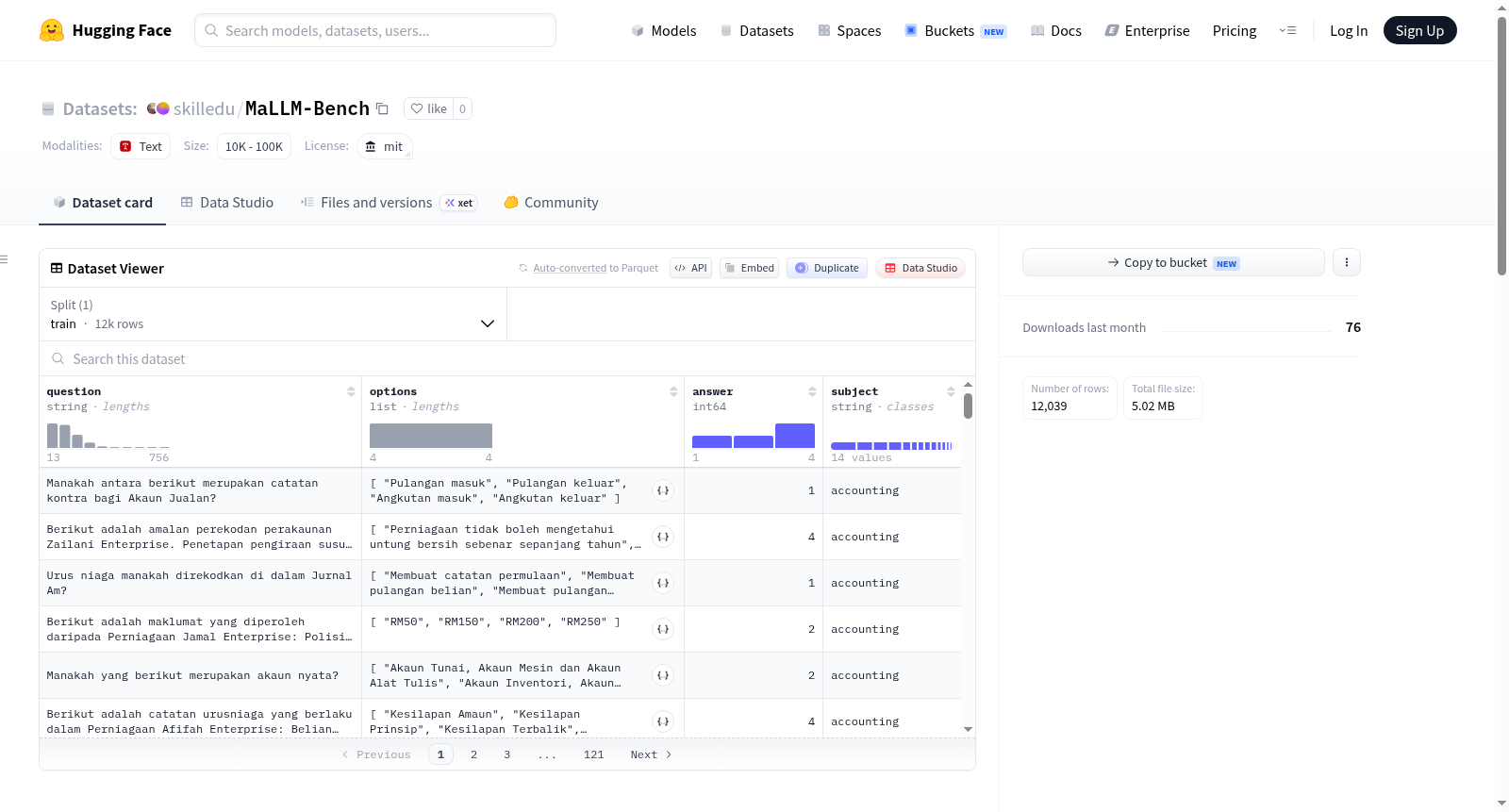Expand the Split train dropdown
Viewport: 1509px width, 812px height.
273,314
